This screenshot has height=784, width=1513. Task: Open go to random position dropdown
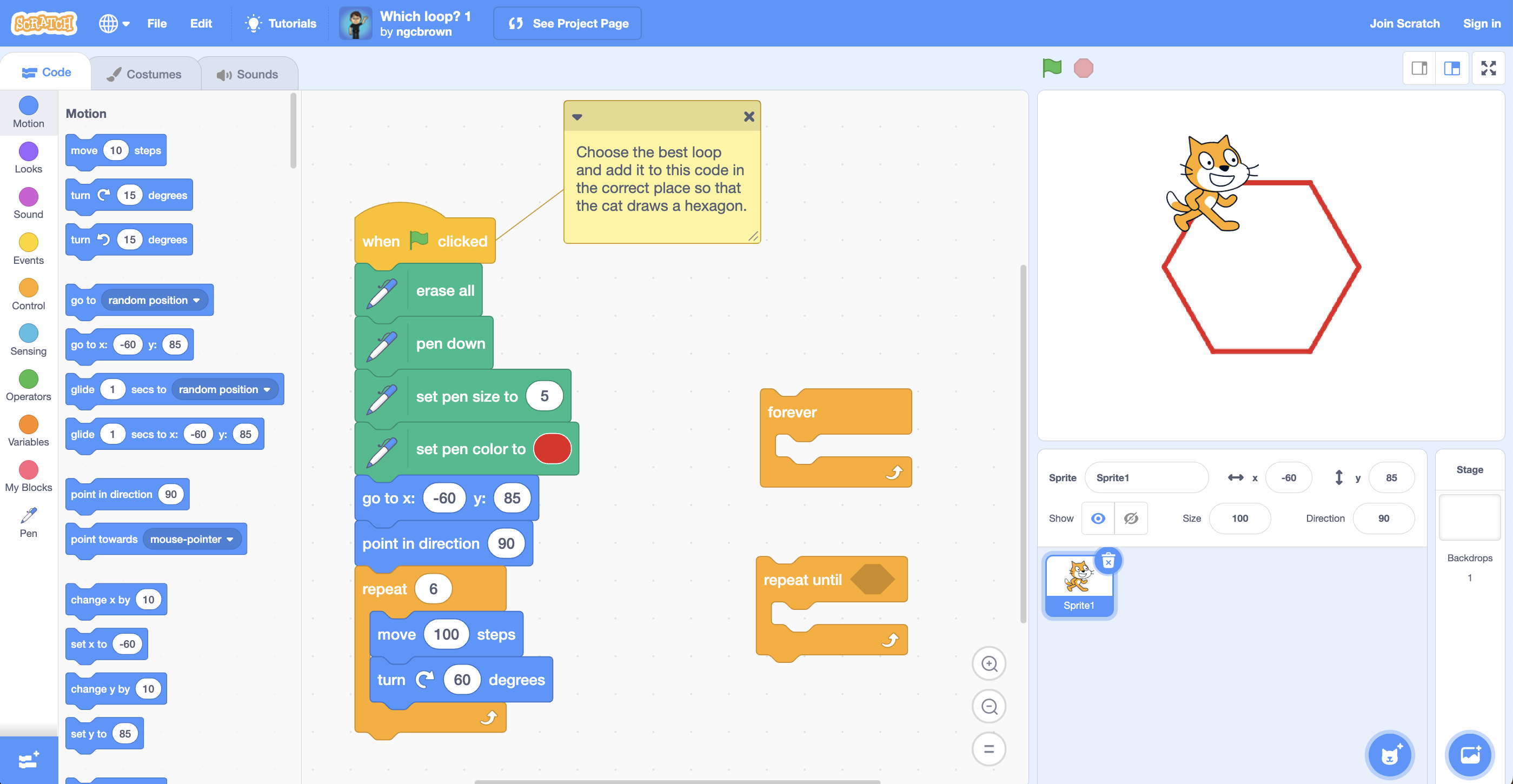(x=154, y=300)
